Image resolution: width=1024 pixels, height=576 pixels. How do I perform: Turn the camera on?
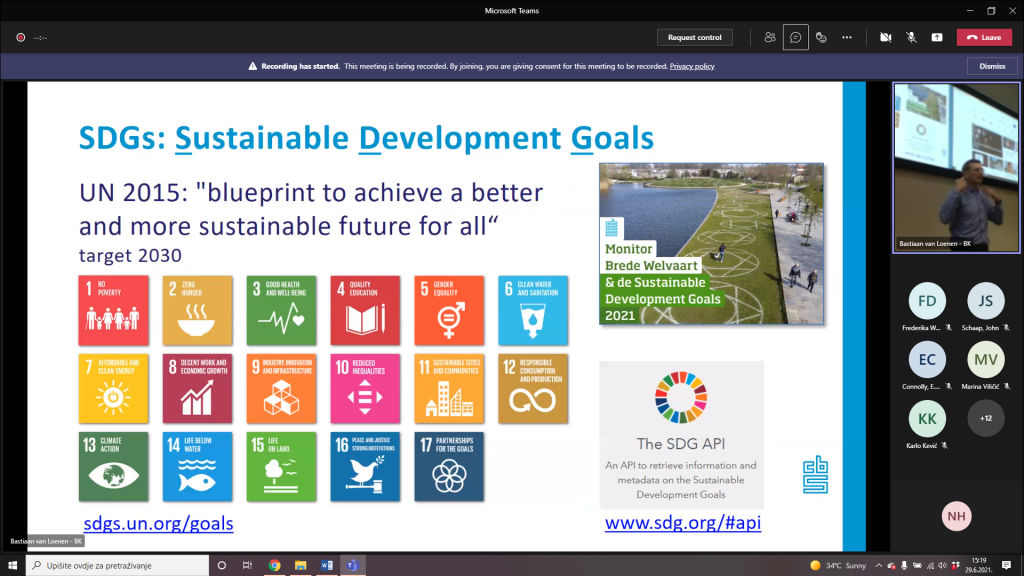885,37
